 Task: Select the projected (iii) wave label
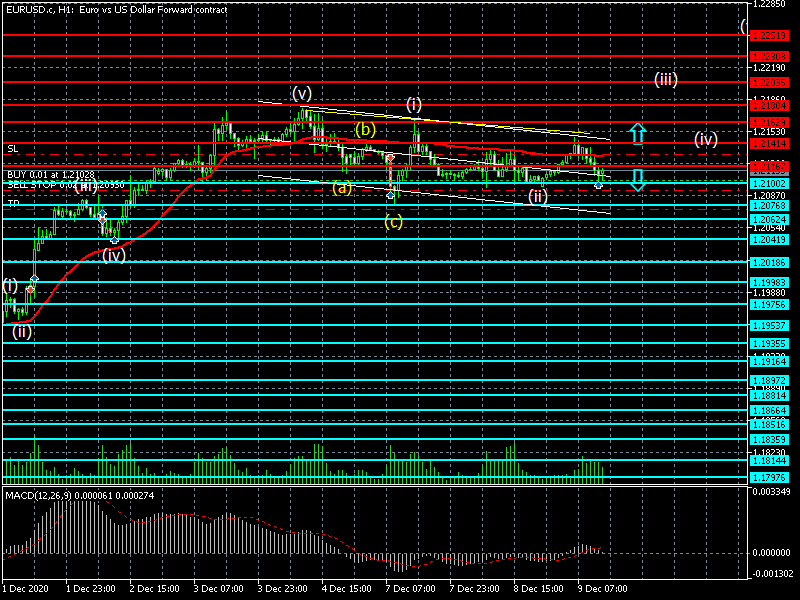(666, 79)
